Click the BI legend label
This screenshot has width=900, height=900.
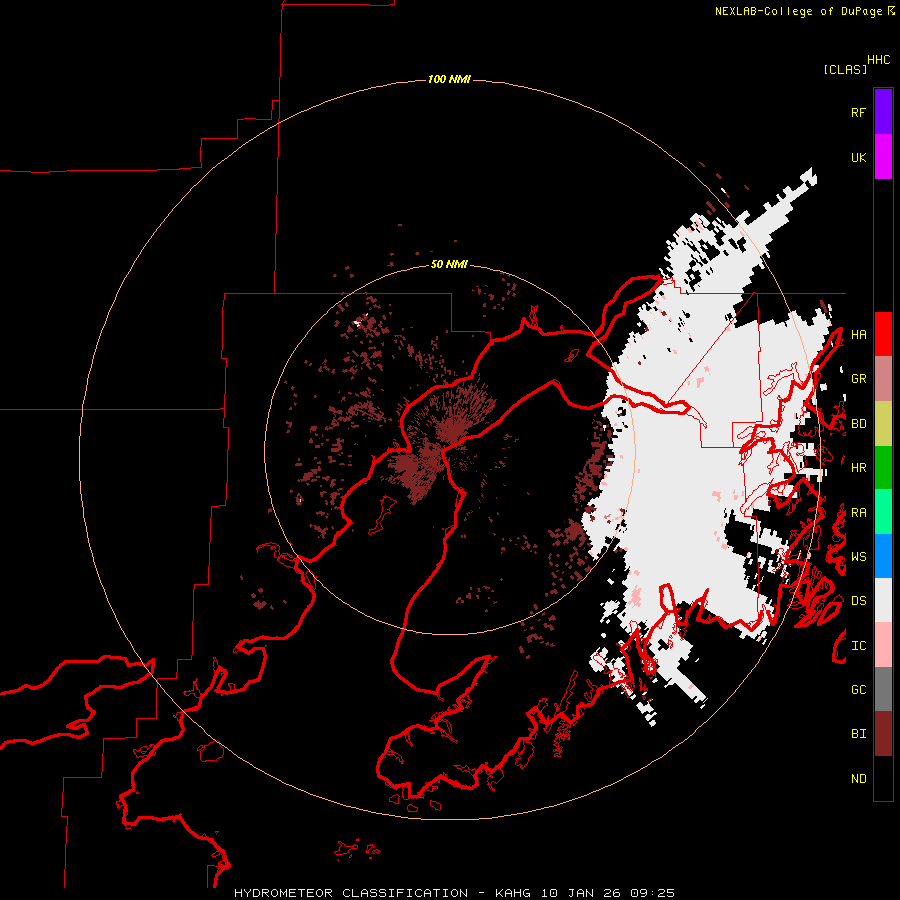click(858, 734)
